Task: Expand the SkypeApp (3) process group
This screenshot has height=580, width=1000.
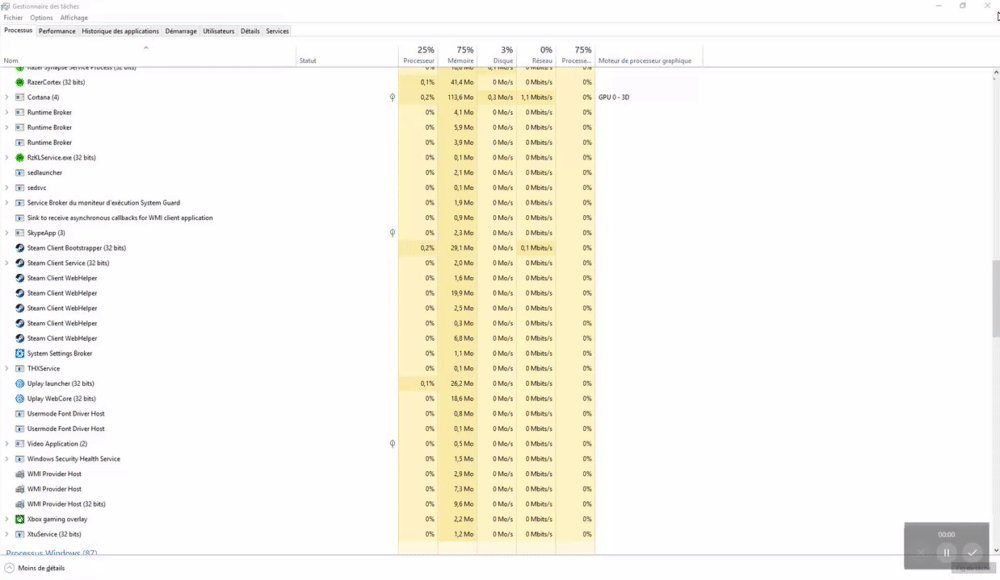Action: click(7, 233)
